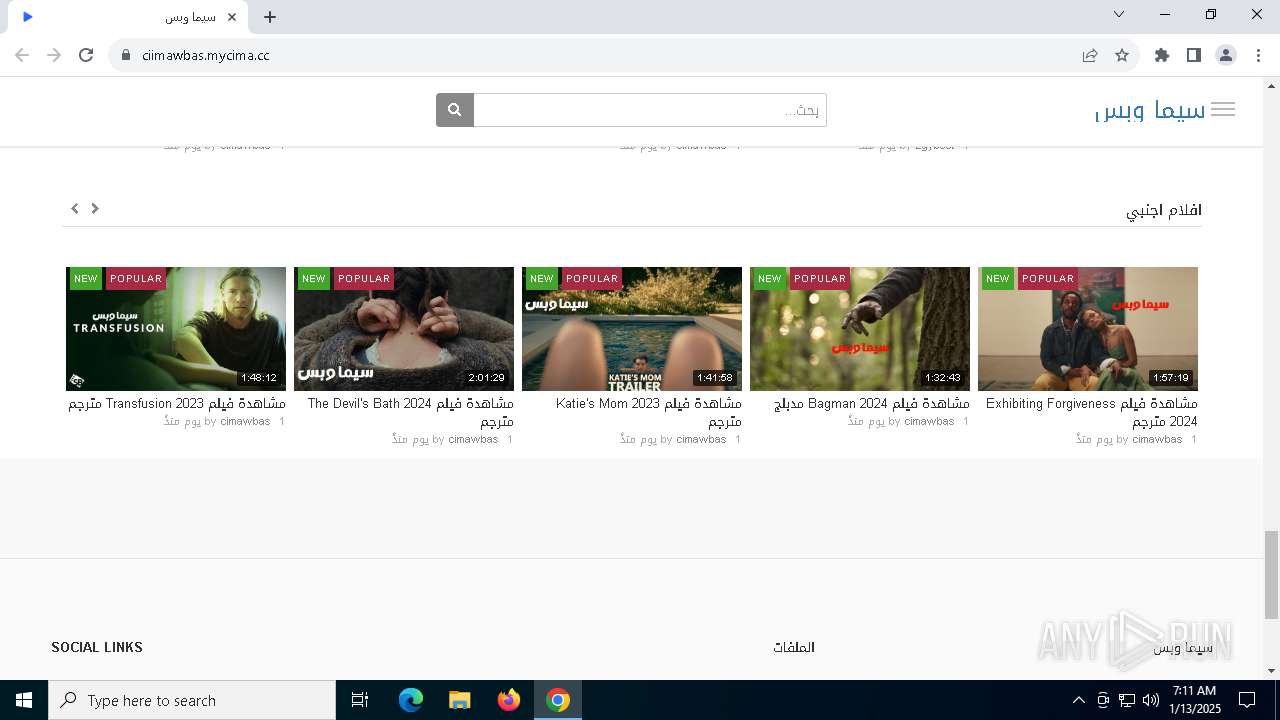
Task: Open File Explorer from taskbar
Action: [x=459, y=700]
